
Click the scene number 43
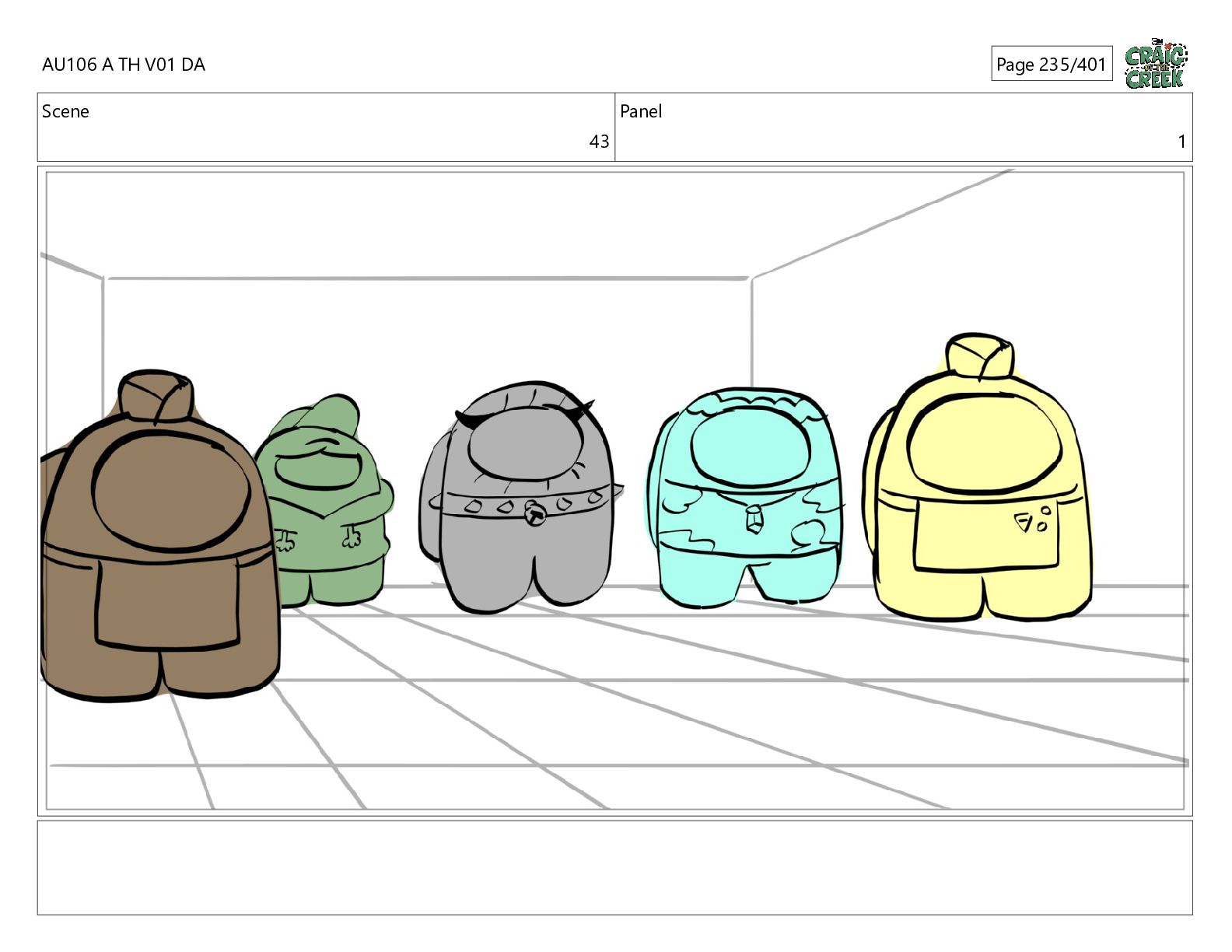tap(599, 142)
